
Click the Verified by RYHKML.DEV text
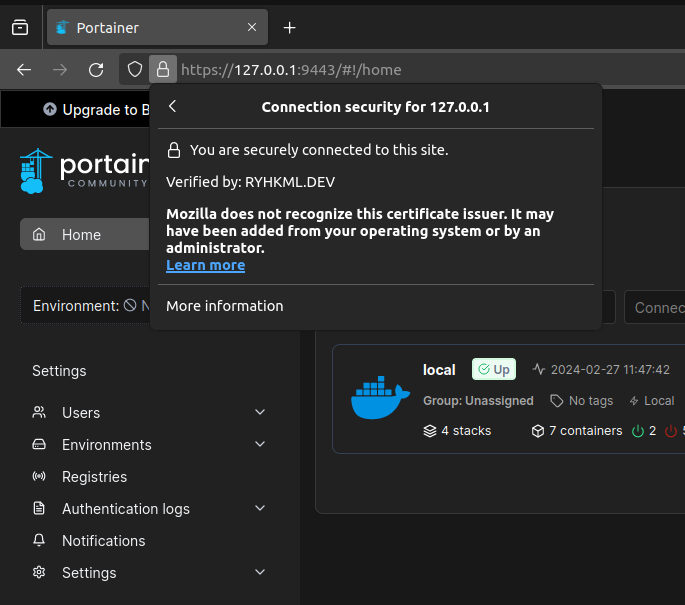250,182
